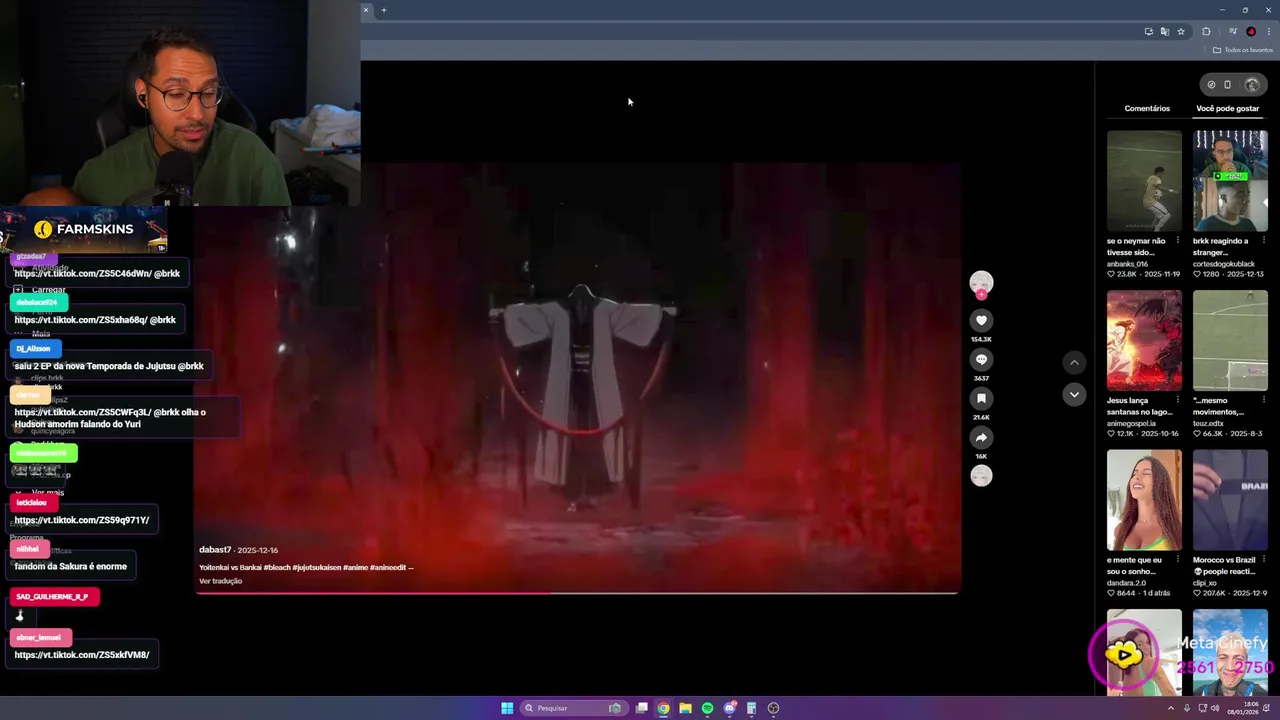The width and height of the screenshot is (1280, 720).
Task: Click the yellow MetaCinefy play badge
Action: point(1124,654)
